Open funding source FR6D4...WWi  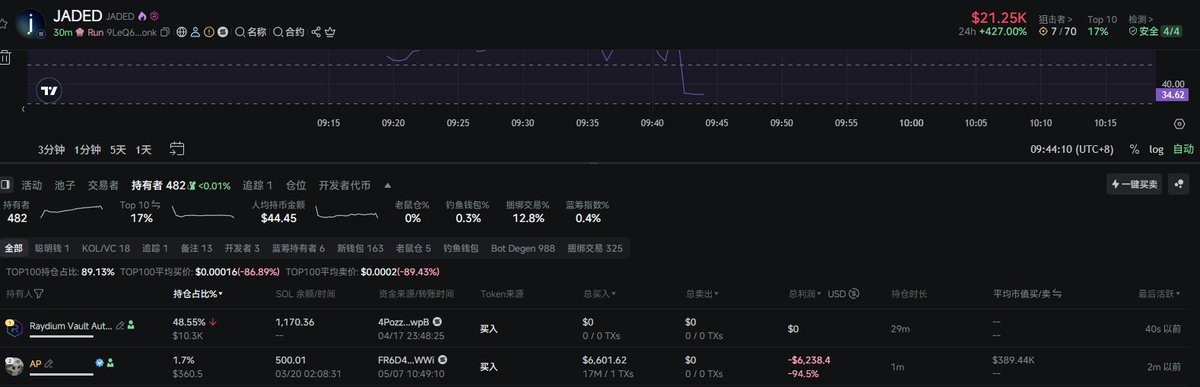point(405,359)
